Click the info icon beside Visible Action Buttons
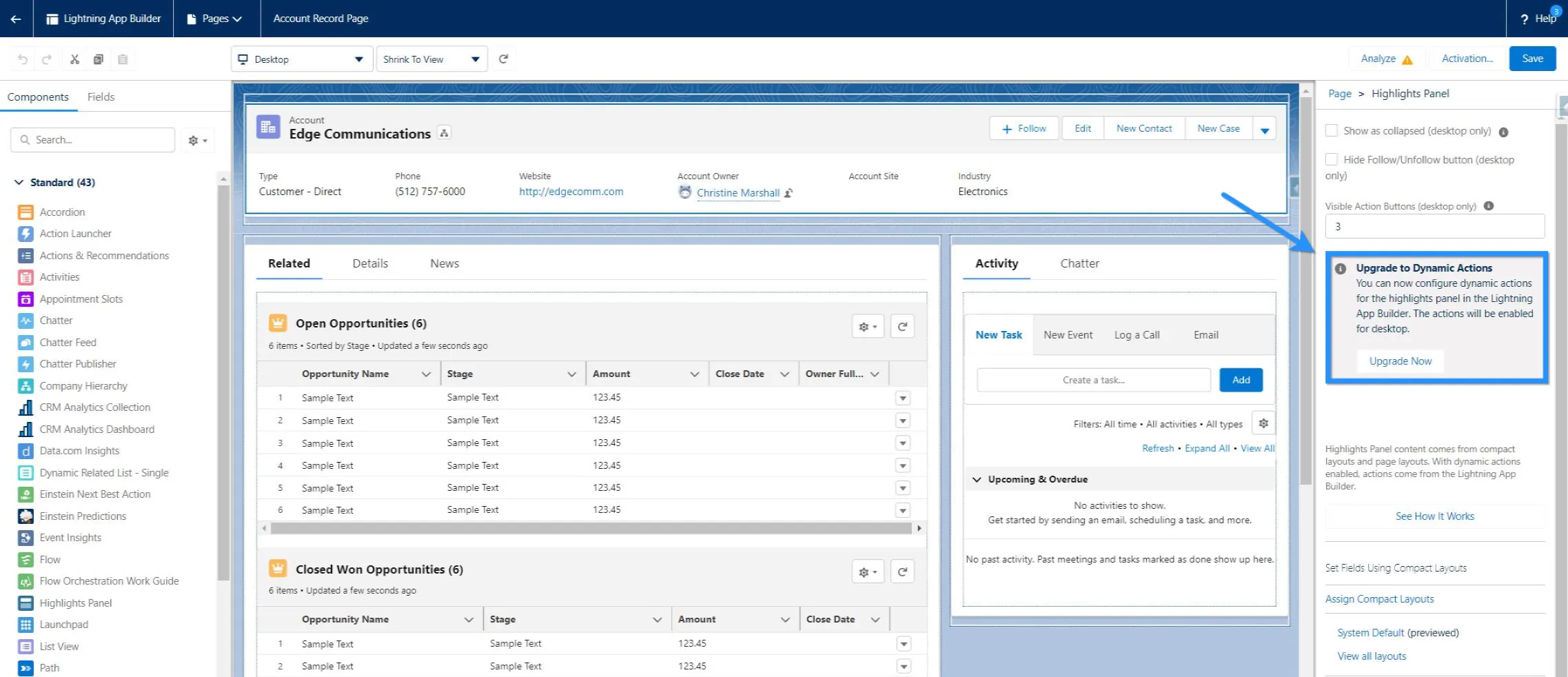 click(1489, 206)
